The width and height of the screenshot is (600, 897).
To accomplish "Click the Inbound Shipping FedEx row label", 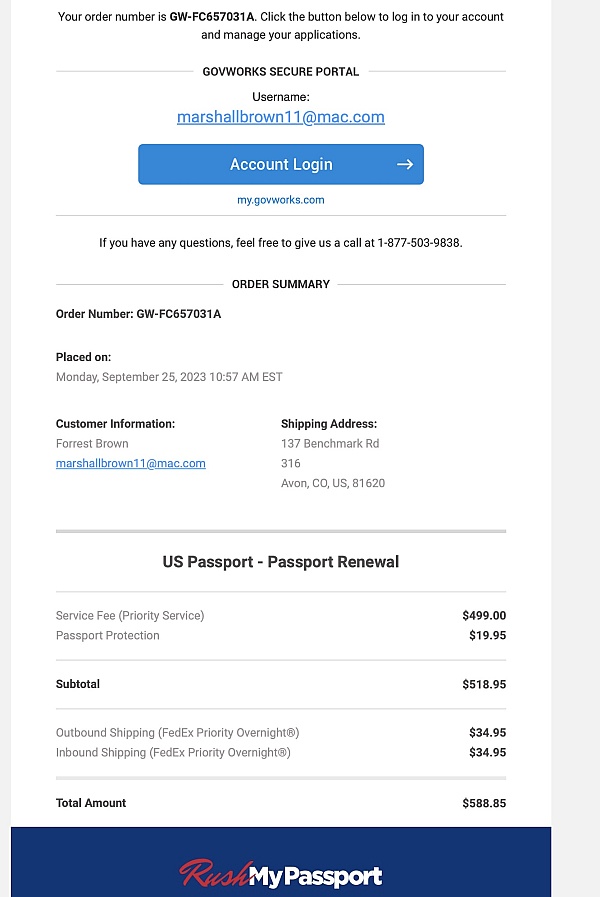I will click(x=173, y=753).
